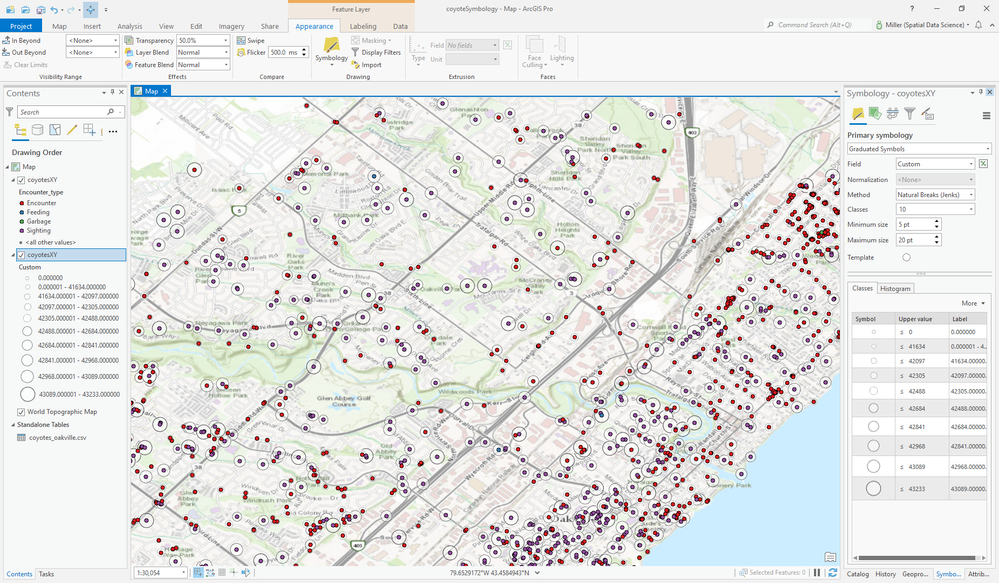This screenshot has width=999, height=583.
Task: Switch to the Labeling ribbon tab
Action: coord(363,26)
